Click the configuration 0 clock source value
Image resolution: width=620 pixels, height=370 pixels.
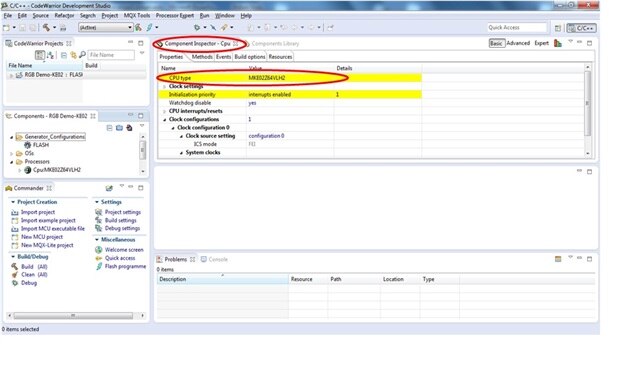(x=266, y=136)
